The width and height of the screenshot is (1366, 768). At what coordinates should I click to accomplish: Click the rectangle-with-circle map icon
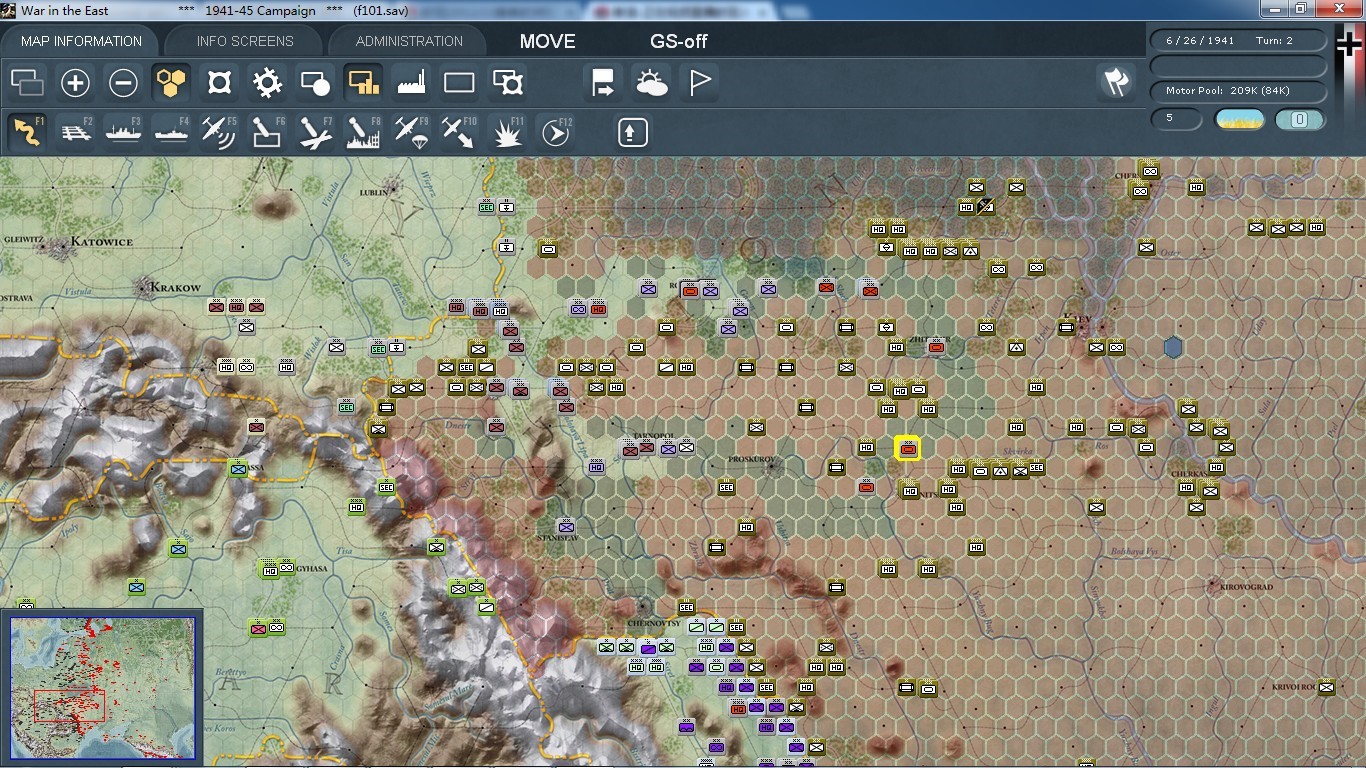click(x=315, y=82)
